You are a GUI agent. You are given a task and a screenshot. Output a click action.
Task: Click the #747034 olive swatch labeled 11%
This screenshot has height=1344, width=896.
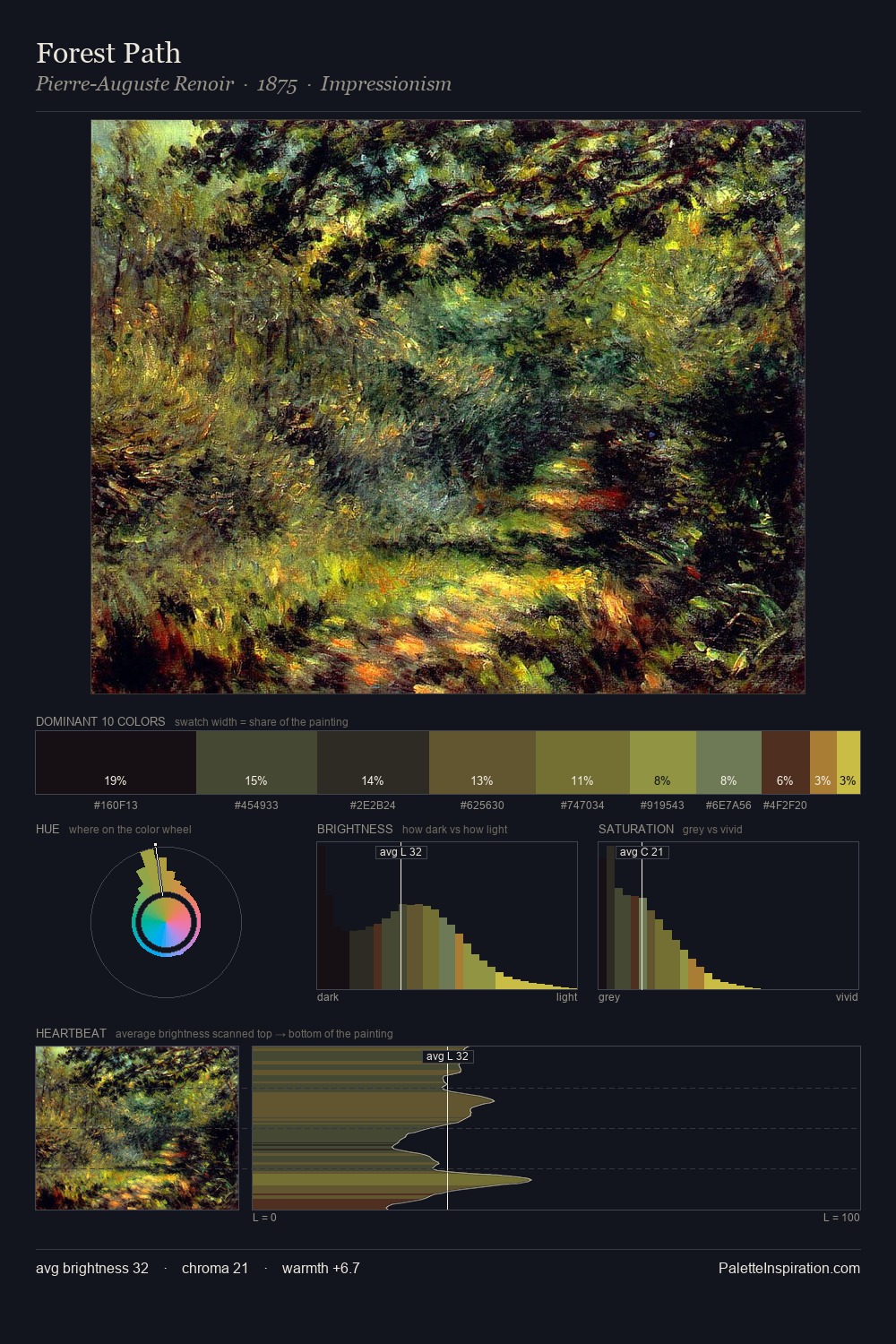[x=582, y=762]
